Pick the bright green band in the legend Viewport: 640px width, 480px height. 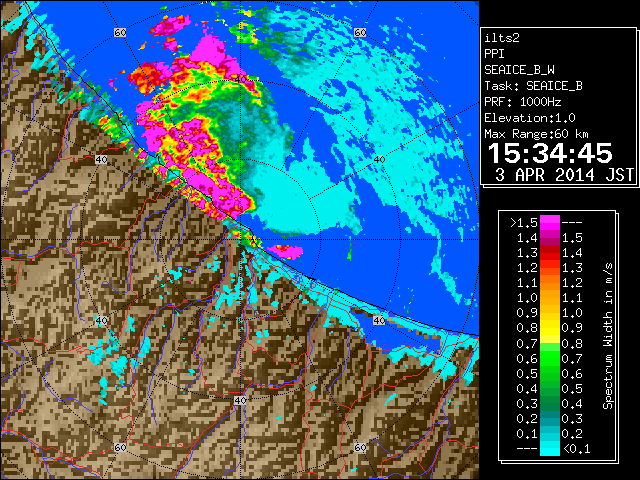(x=550, y=358)
